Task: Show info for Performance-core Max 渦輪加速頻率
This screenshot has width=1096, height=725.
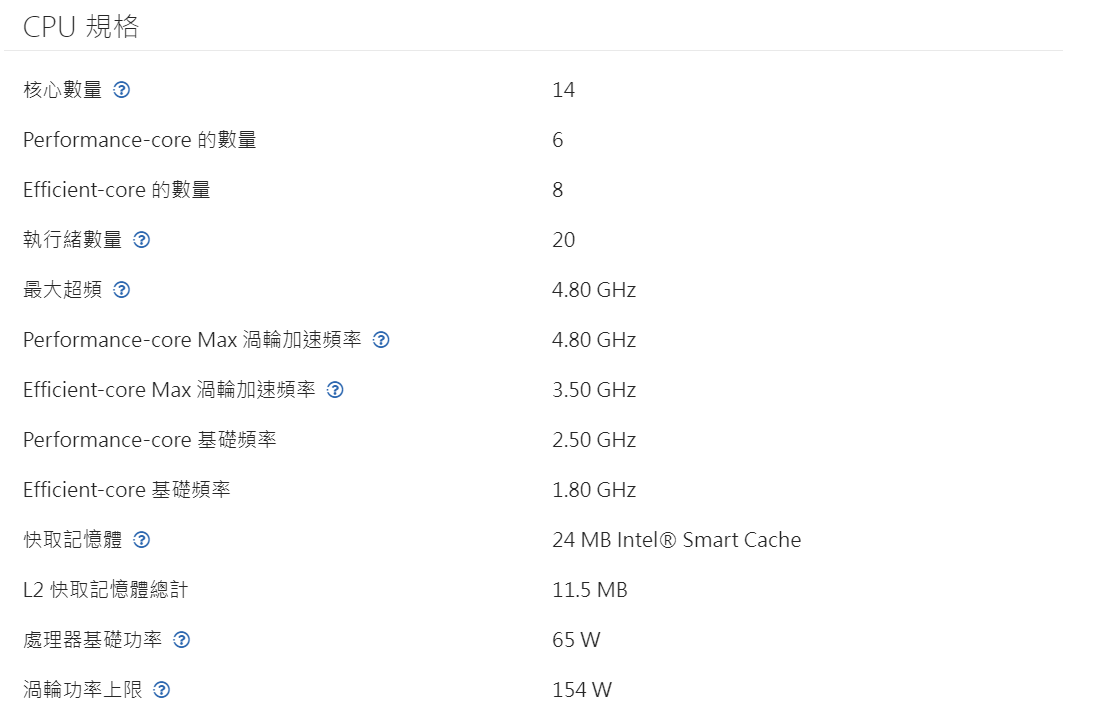Action: click(381, 340)
